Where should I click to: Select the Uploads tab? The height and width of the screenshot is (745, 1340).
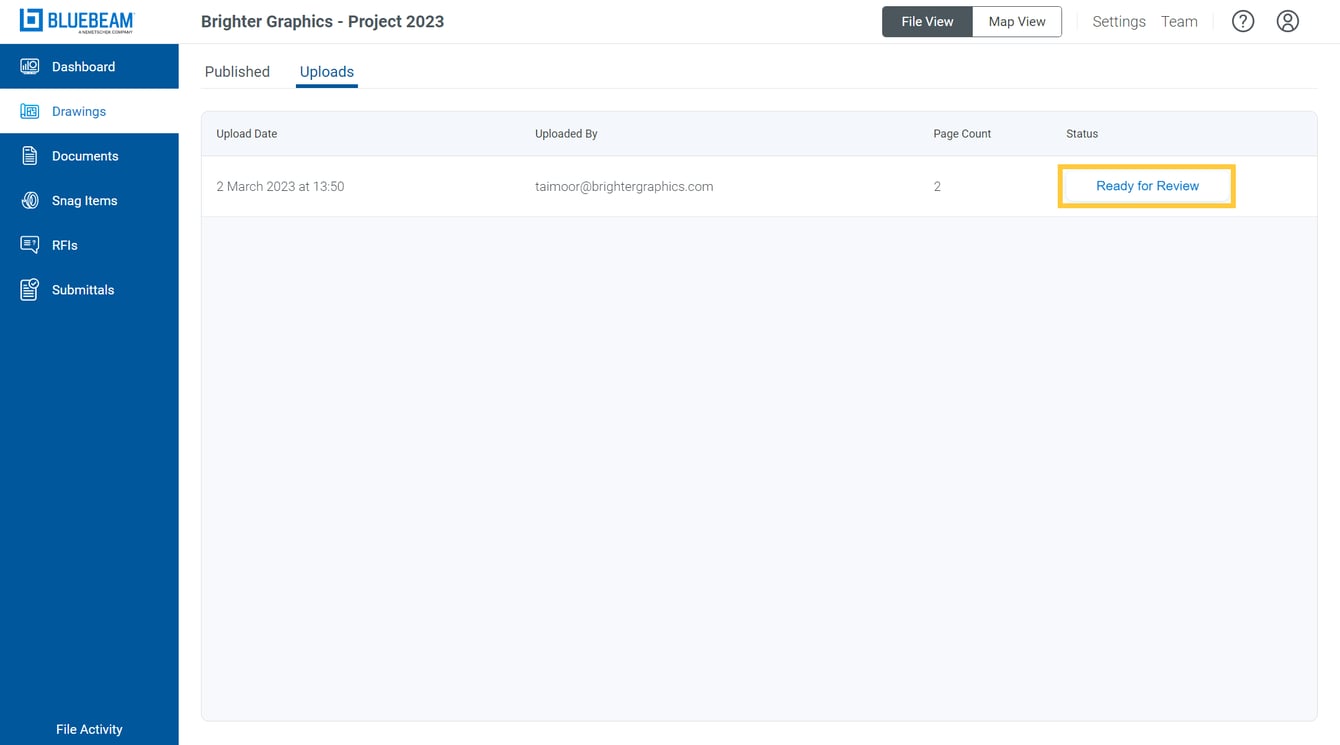coord(326,71)
